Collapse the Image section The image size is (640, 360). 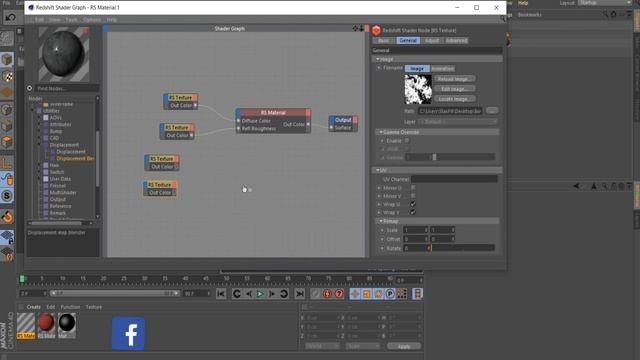pos(378,59)
